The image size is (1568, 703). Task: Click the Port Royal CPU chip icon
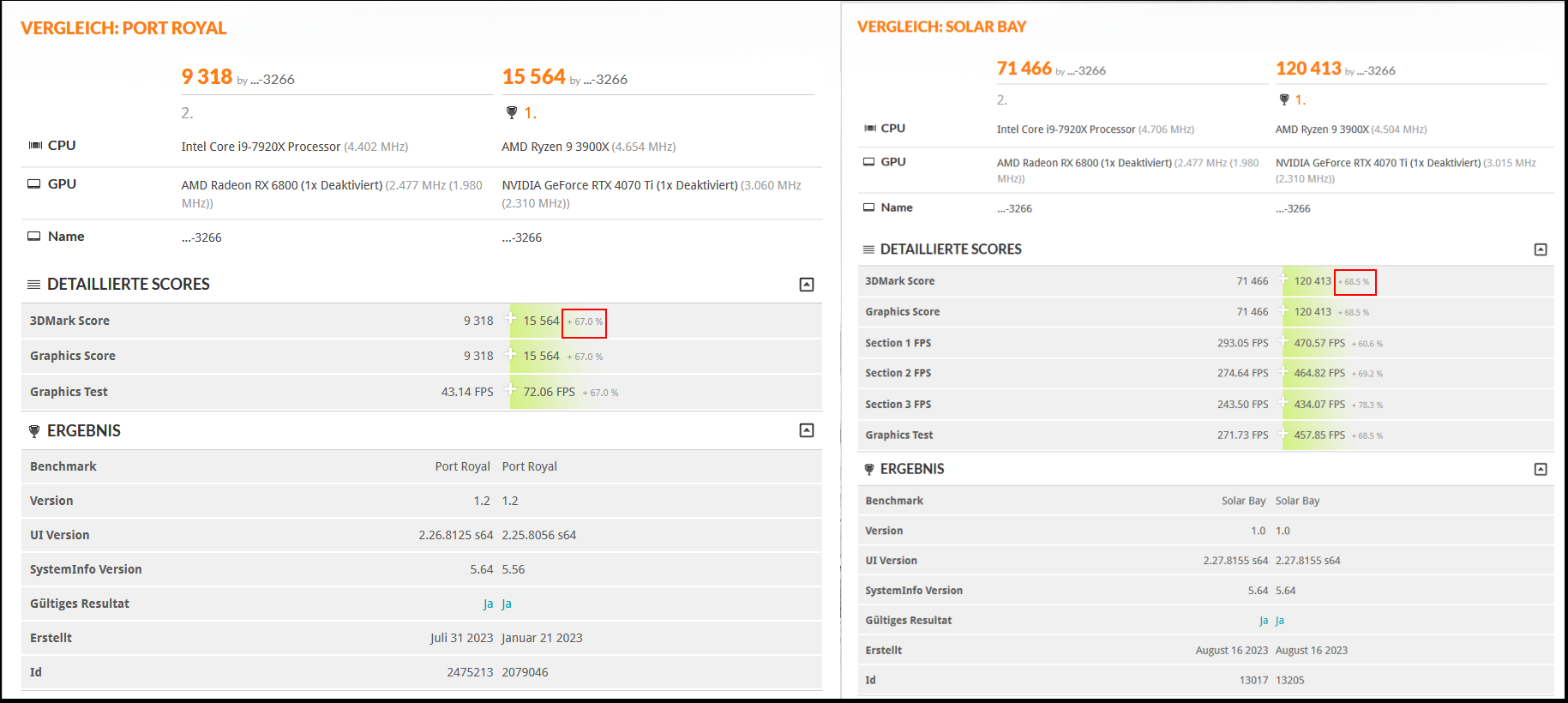point(35,146)
